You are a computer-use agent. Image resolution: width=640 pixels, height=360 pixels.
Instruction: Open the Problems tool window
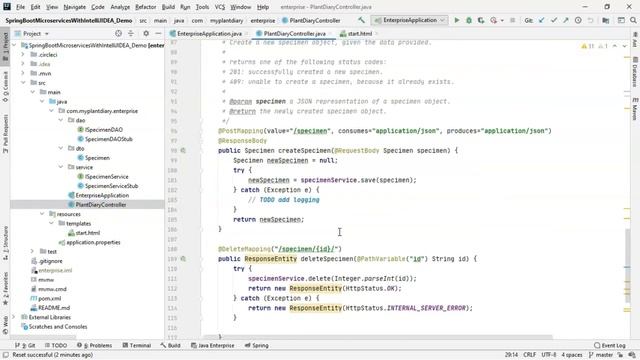[x=94, y=345]
